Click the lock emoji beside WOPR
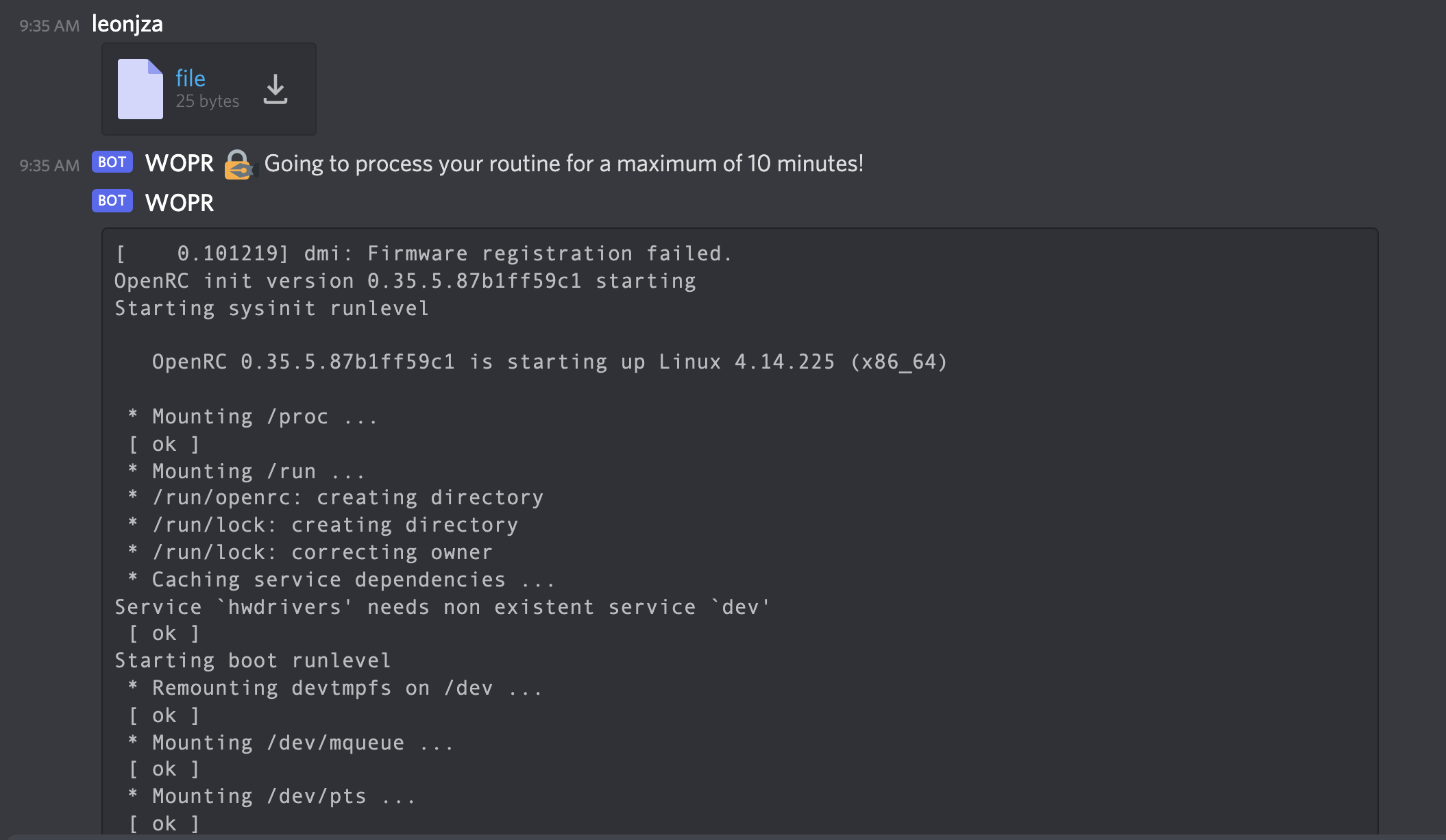Screen dimensions: 1446x840 [x=238, y=164]
